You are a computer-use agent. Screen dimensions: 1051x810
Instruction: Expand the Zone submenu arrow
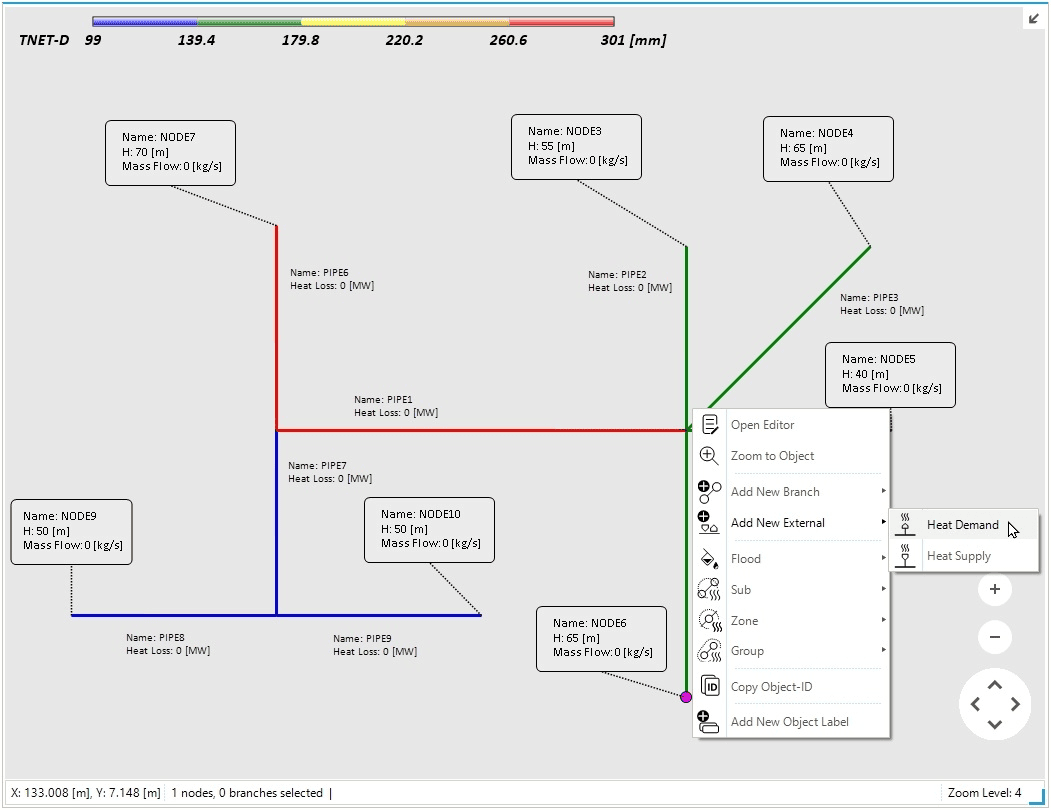[x=883, y=621]
